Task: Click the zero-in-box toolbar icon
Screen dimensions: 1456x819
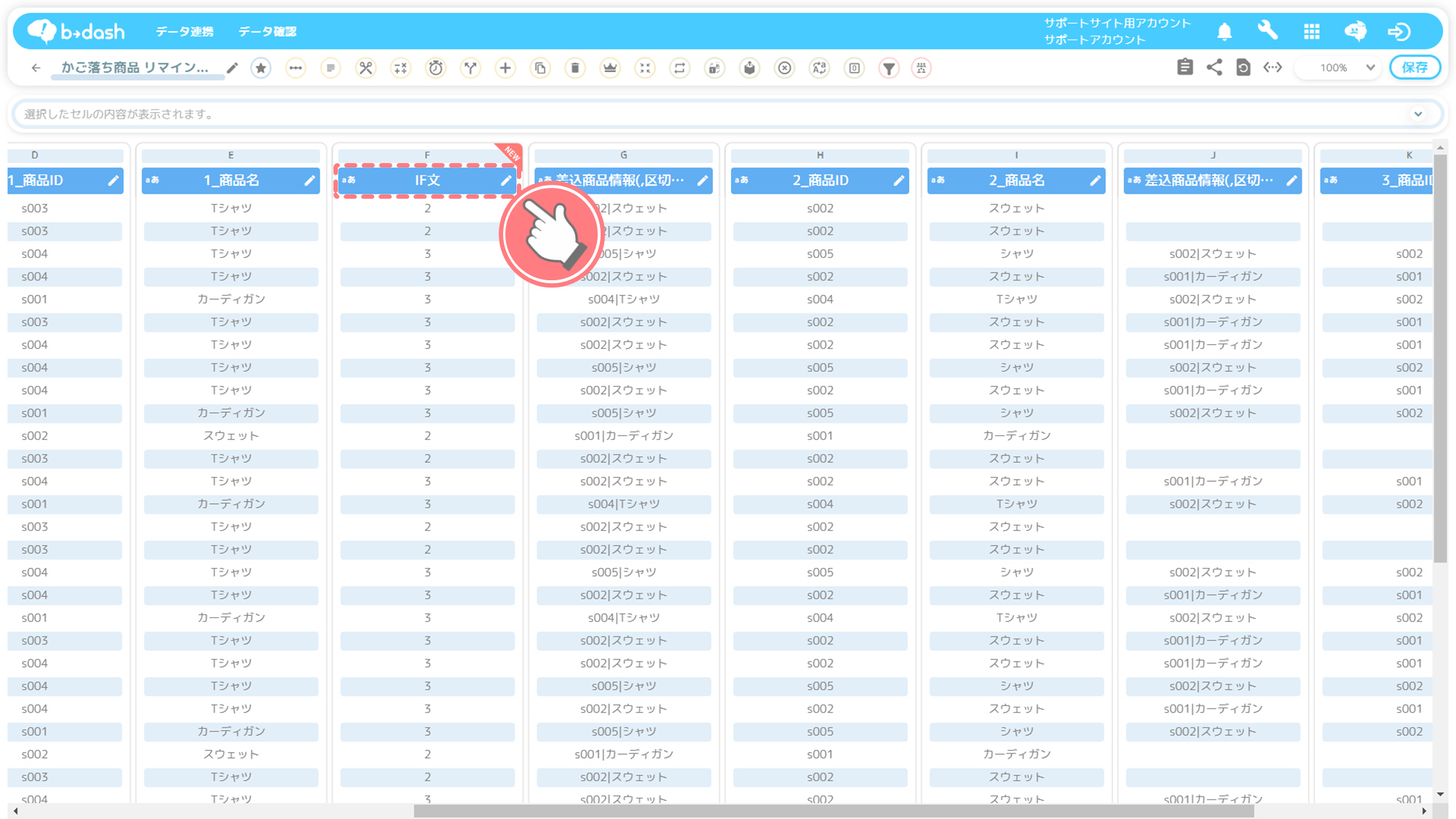Action: click(855, 68)
